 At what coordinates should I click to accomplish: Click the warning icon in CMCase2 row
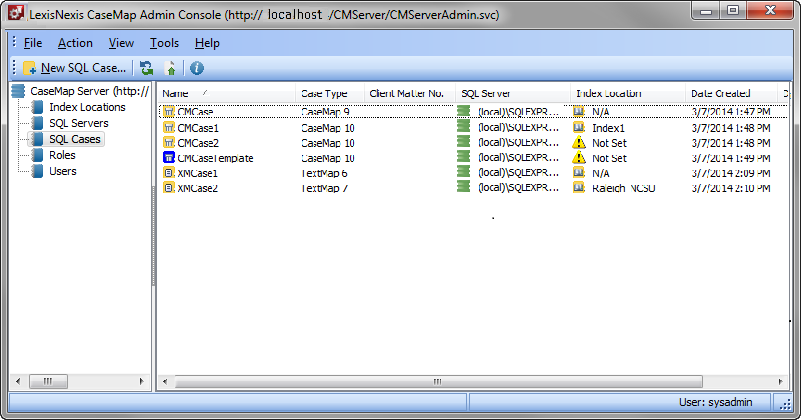579,143
